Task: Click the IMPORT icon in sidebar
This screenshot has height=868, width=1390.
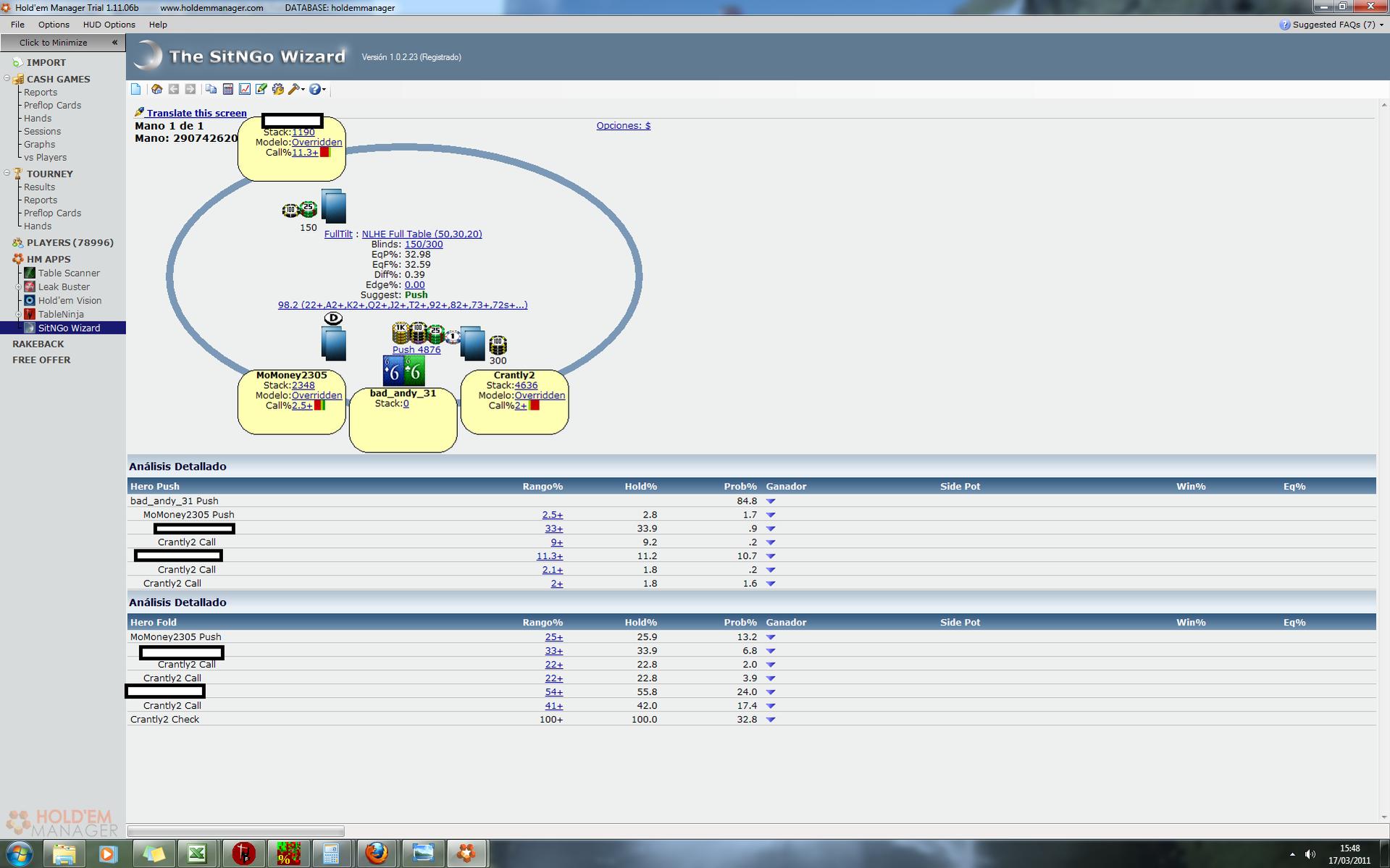Action: coord(17,62)
